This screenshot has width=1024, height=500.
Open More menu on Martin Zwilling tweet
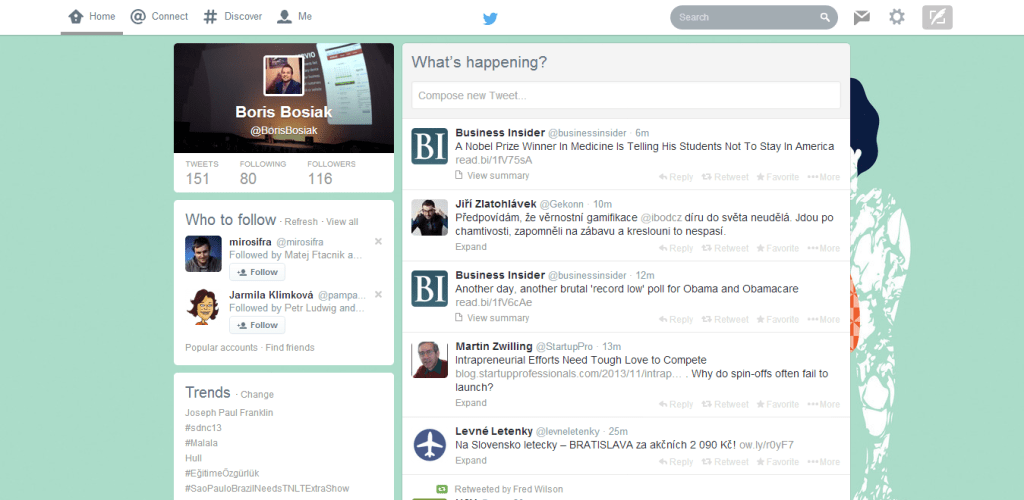[x=824, y=404]
